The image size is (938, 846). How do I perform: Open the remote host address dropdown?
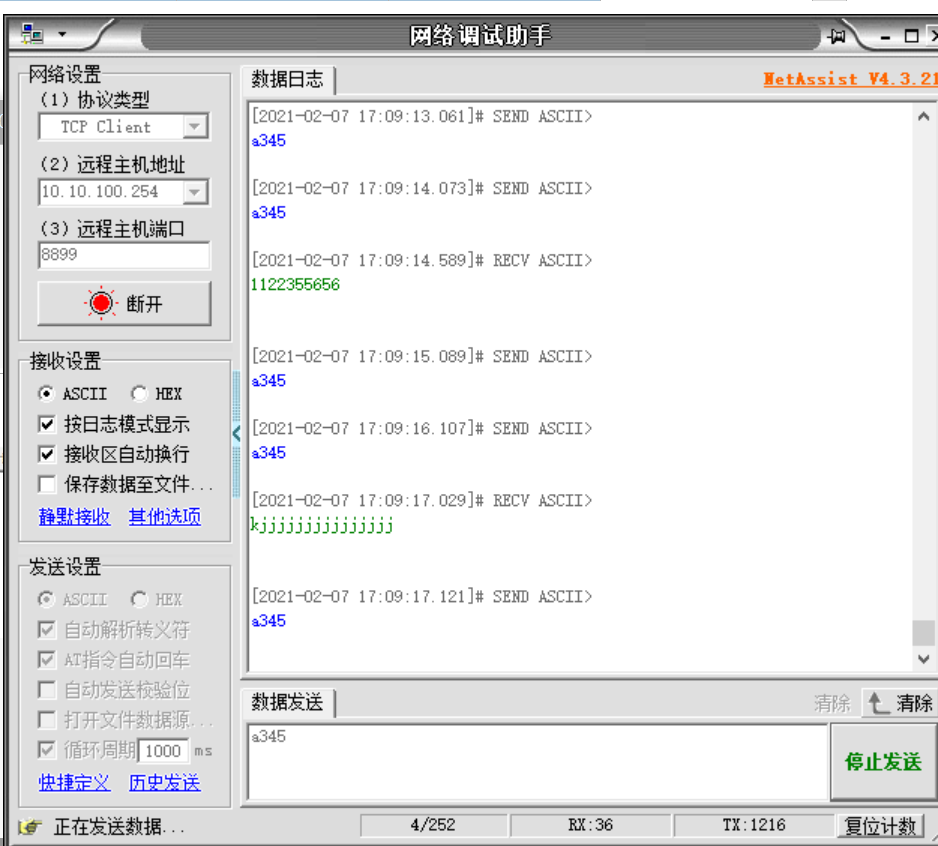tap(195, 191)
